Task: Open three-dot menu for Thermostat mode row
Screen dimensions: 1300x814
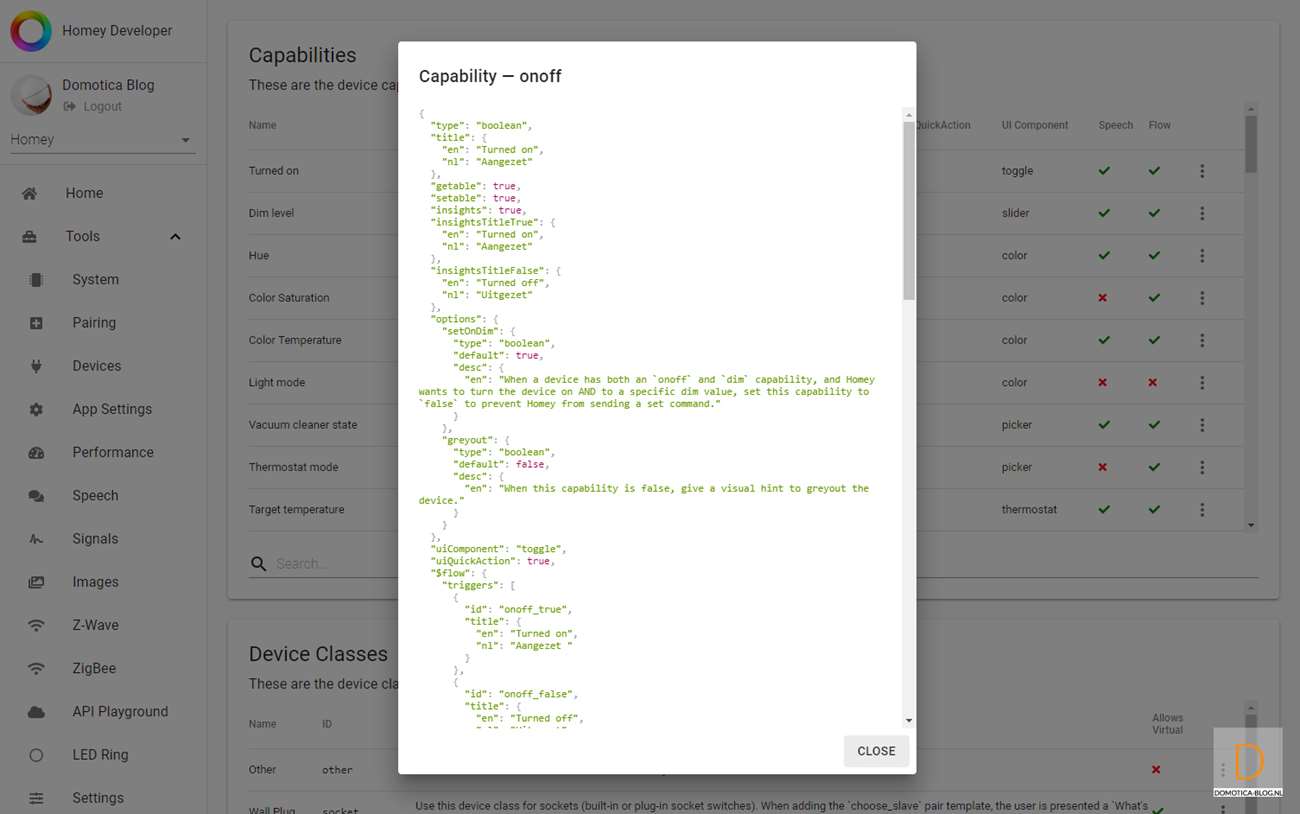Action: (x=1202, y=467)
